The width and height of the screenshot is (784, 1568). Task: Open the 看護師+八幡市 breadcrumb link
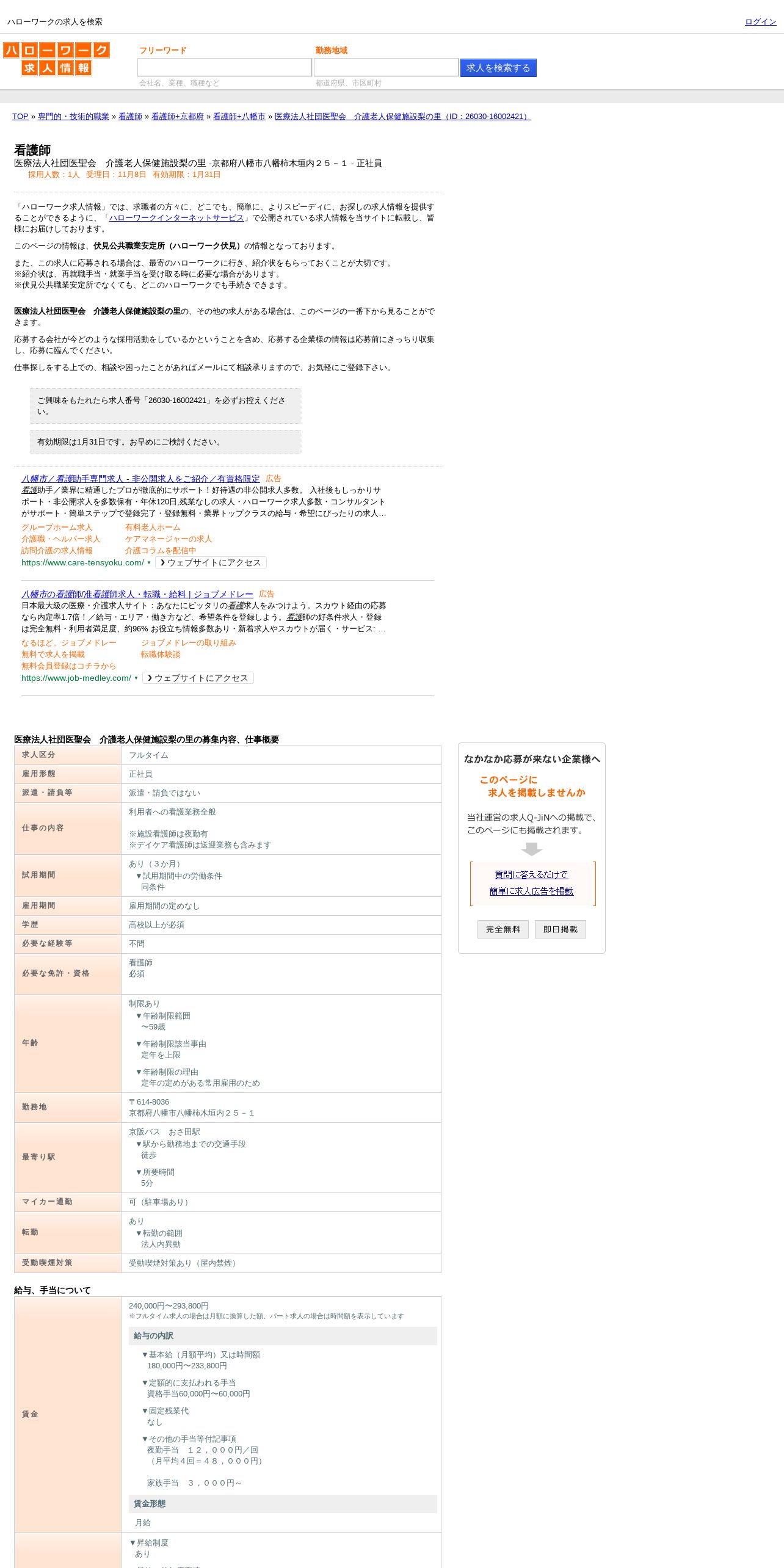[x=239, y=117]
